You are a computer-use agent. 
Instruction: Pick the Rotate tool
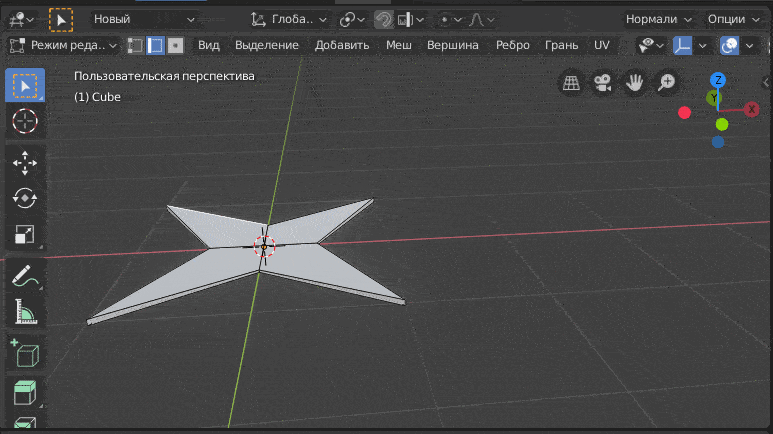coord(25,198)
